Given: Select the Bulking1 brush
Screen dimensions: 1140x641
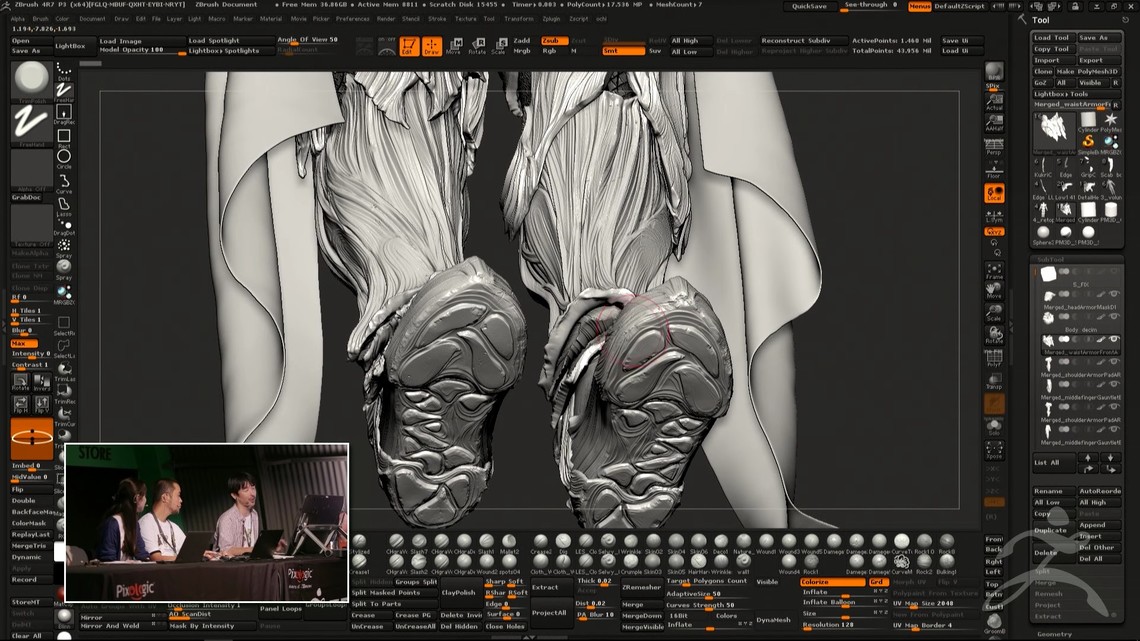Looking at the screenshot, I should click(x=947, y=563).
